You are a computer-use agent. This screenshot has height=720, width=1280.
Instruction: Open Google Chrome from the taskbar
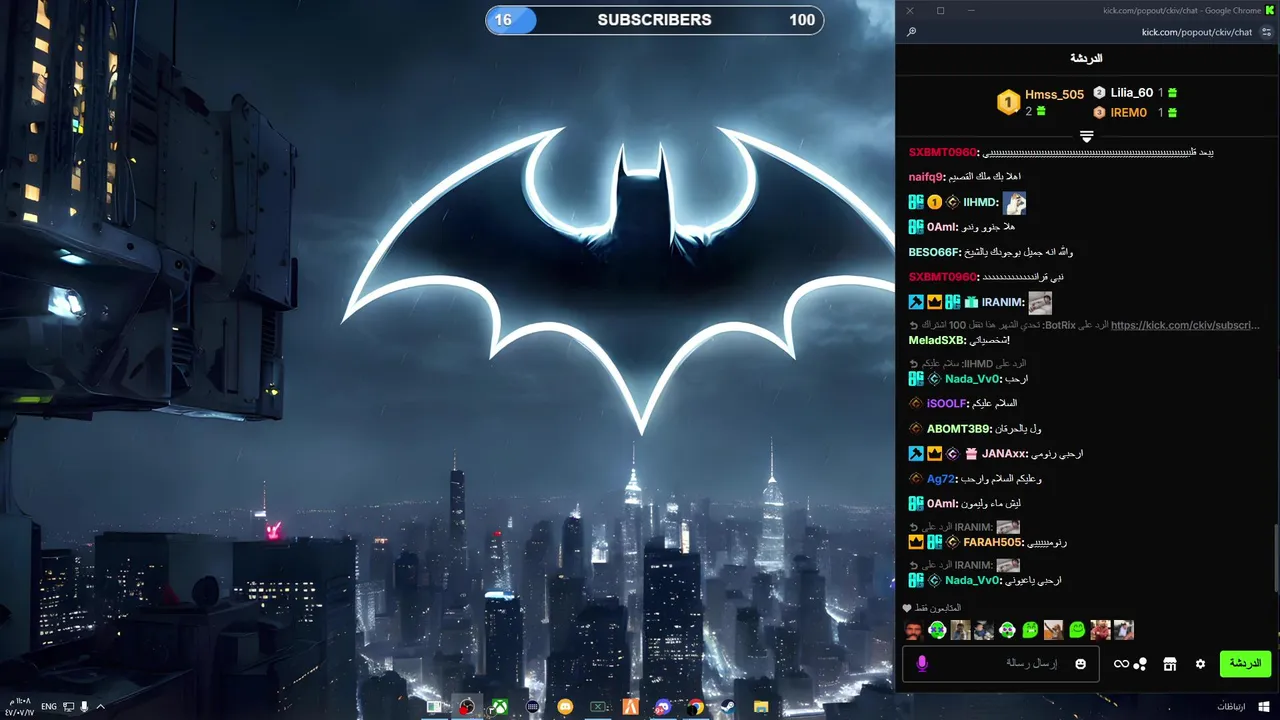coord(695,707)
